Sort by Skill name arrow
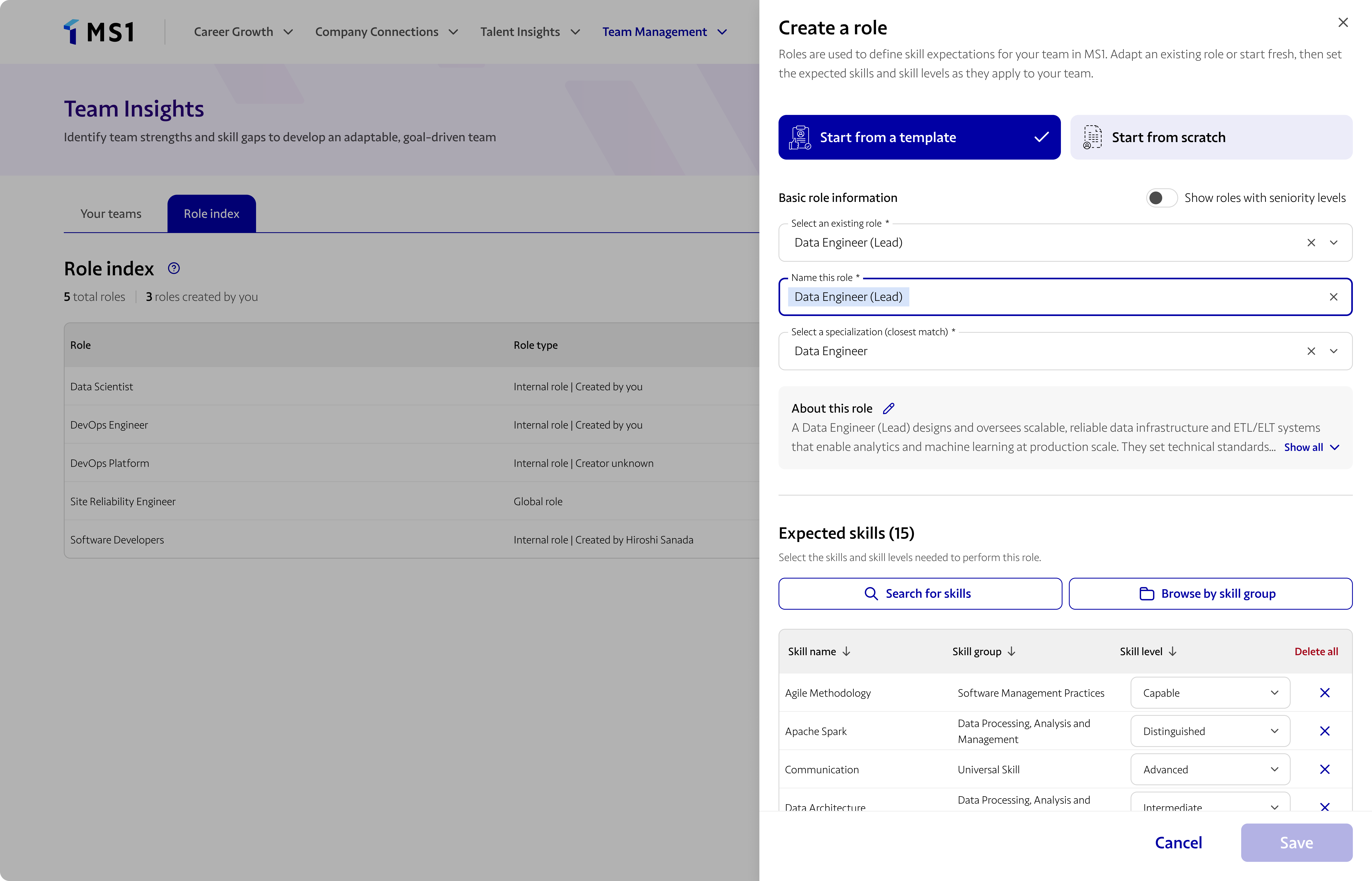Image resolution: width=1372 pixels, height=881 pixels. [x=847, y=652]
